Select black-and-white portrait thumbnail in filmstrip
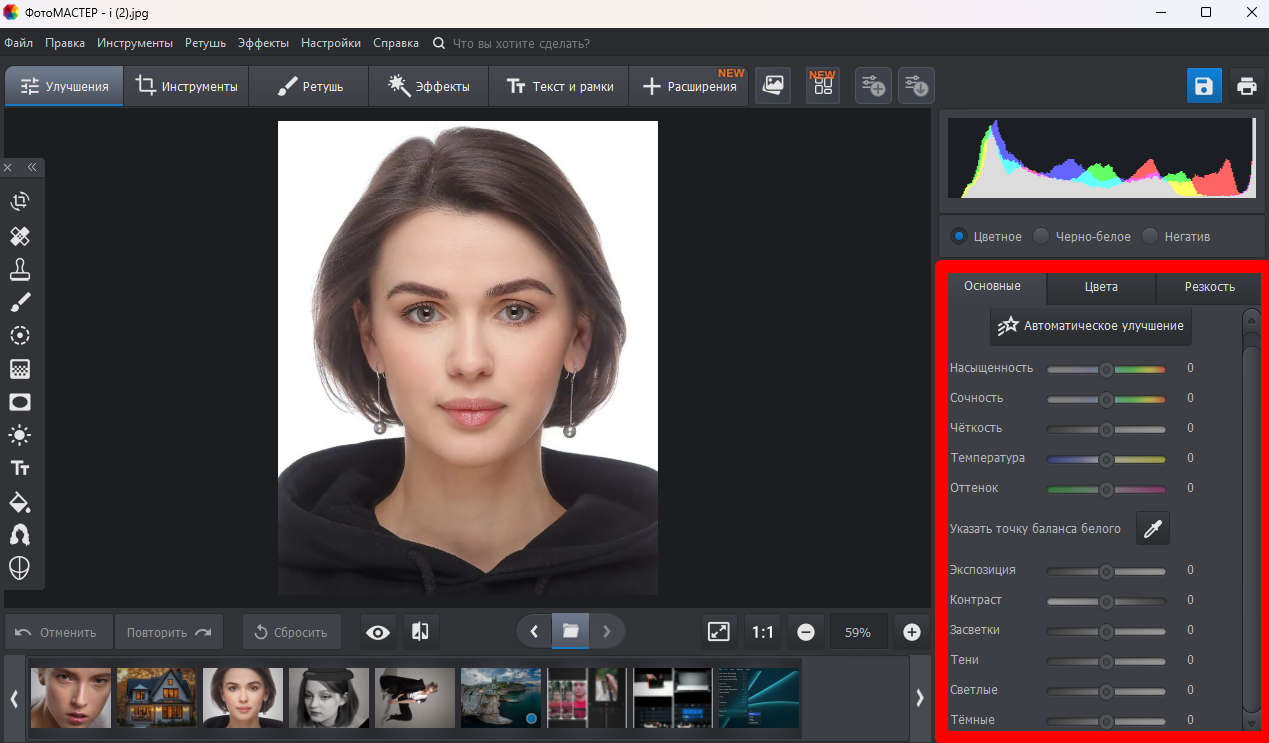Viewport: 1269px width, 743px height. click(328, 698)
